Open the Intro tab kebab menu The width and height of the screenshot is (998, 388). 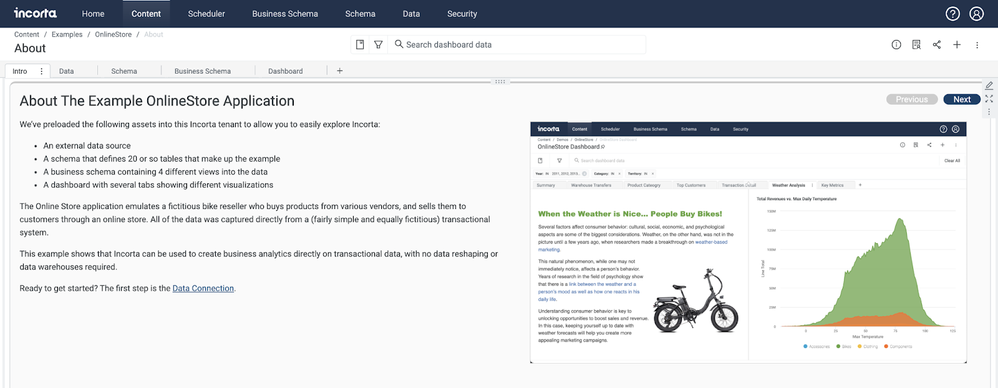coord(41,71)
